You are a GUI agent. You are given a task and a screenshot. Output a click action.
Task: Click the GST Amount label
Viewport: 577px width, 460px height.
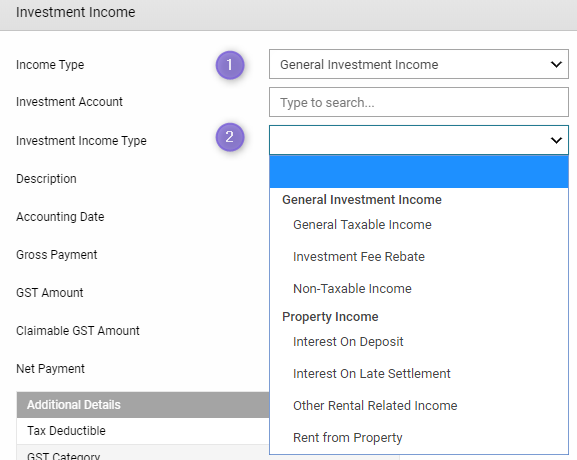50,293
